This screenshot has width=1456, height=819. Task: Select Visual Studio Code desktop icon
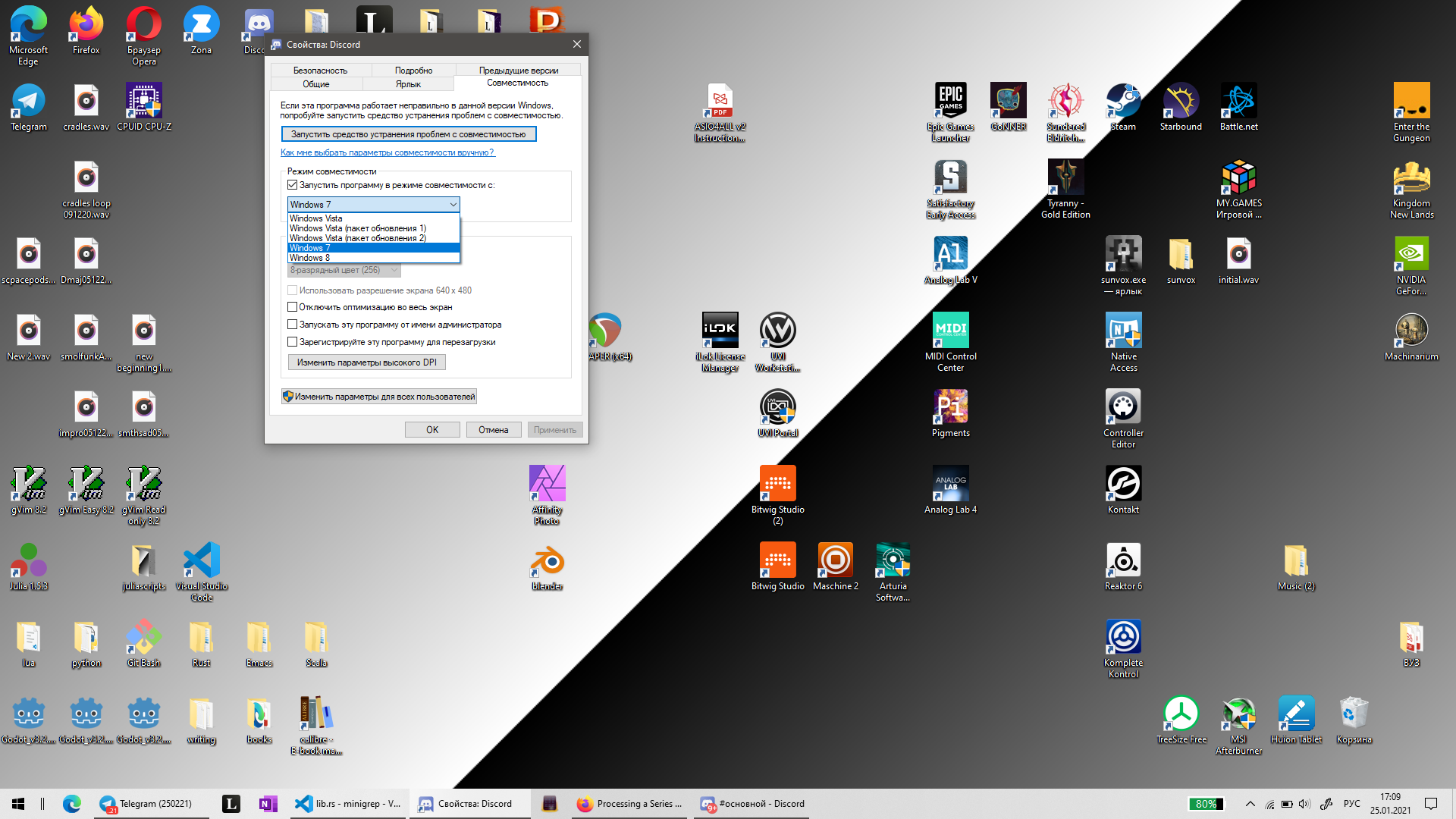(x=201, y=573)
